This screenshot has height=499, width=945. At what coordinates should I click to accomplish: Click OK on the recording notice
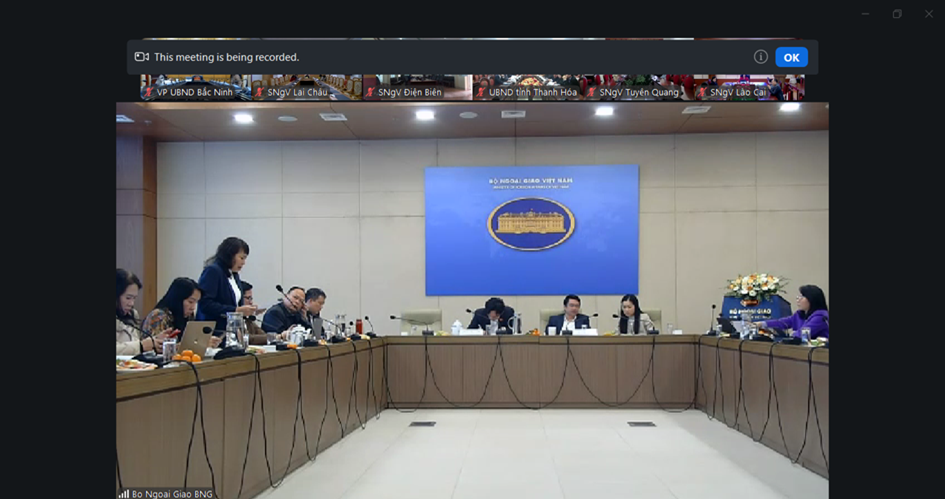click(791, 57)
